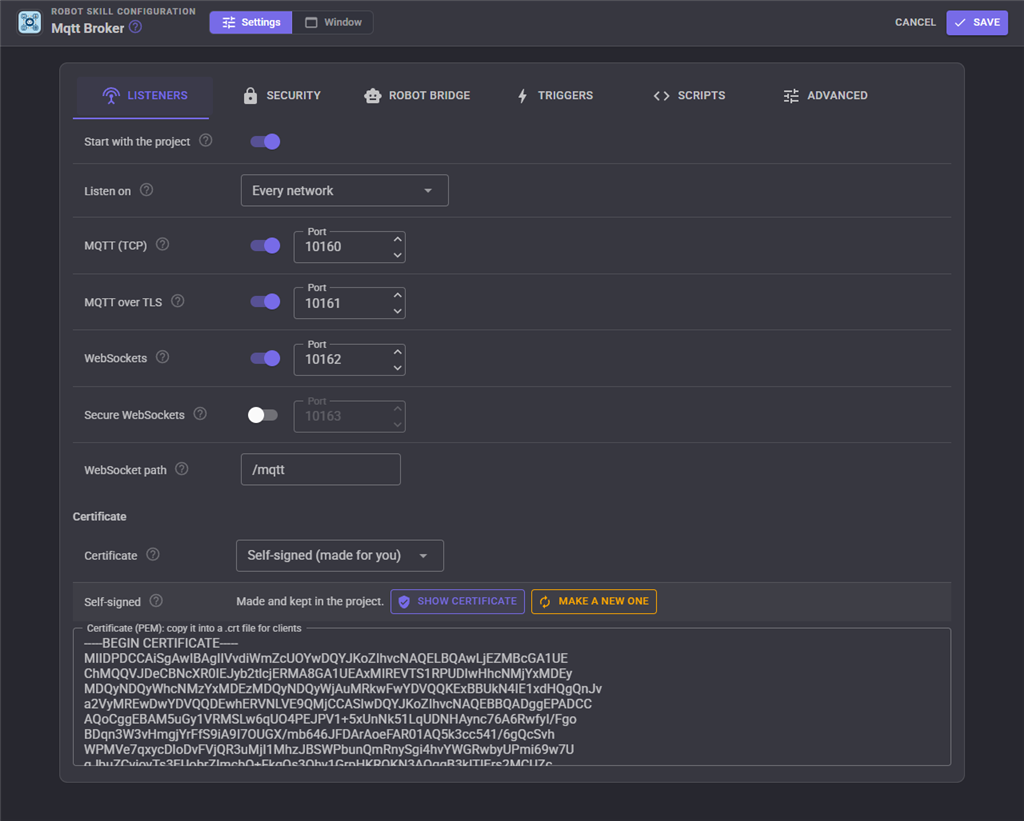Click help icon for Secure WebSockets

(x=200, y=413)
